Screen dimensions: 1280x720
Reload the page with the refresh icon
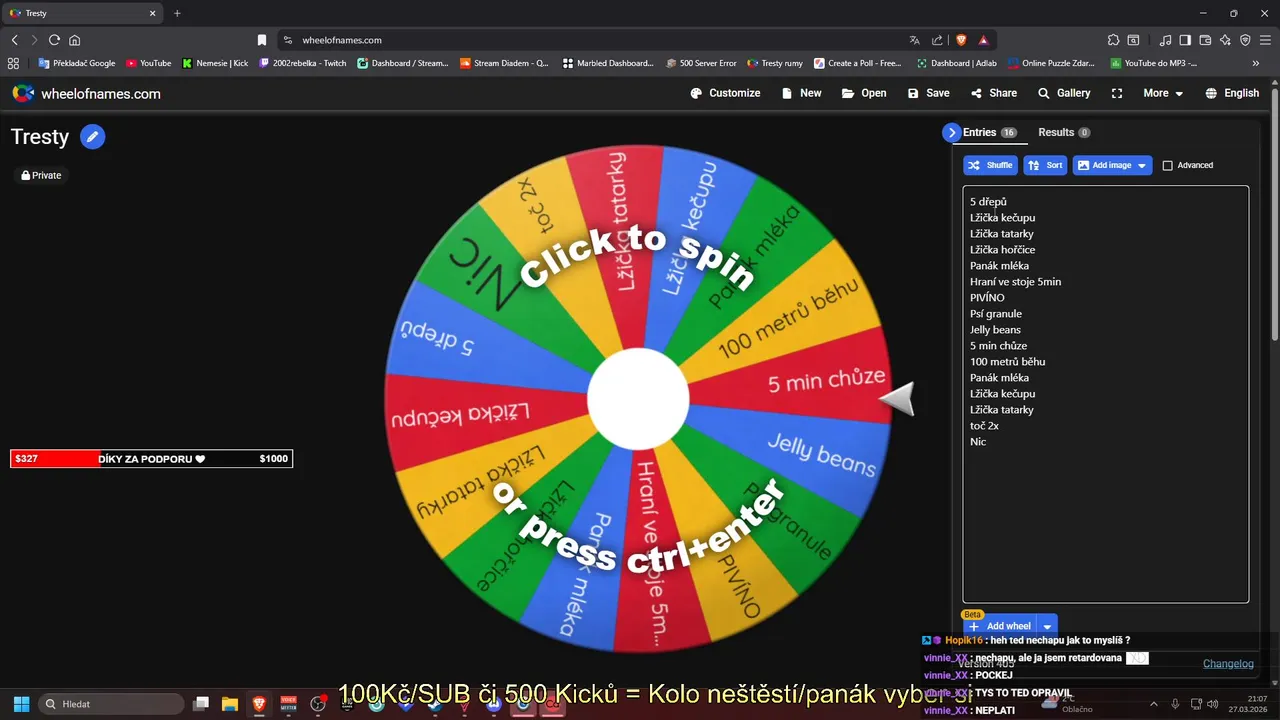tap(54, 40)
